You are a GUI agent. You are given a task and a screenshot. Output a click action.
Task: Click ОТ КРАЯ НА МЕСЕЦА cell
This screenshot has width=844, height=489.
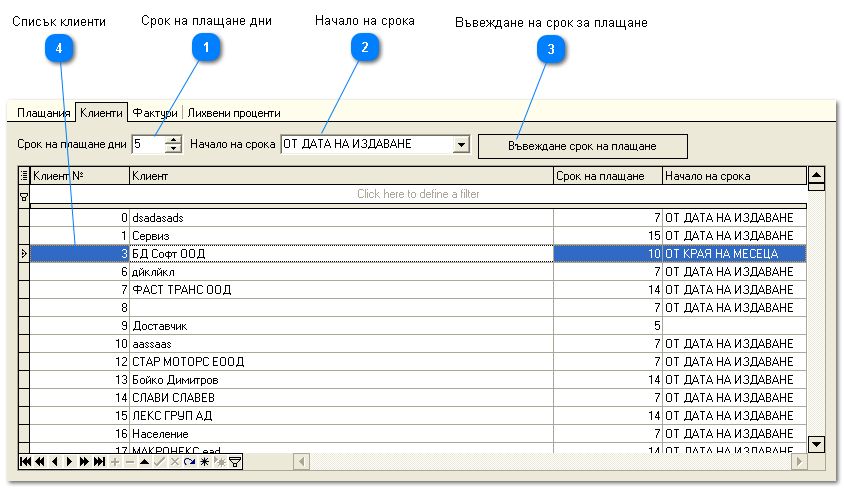(x=734, y=254)
